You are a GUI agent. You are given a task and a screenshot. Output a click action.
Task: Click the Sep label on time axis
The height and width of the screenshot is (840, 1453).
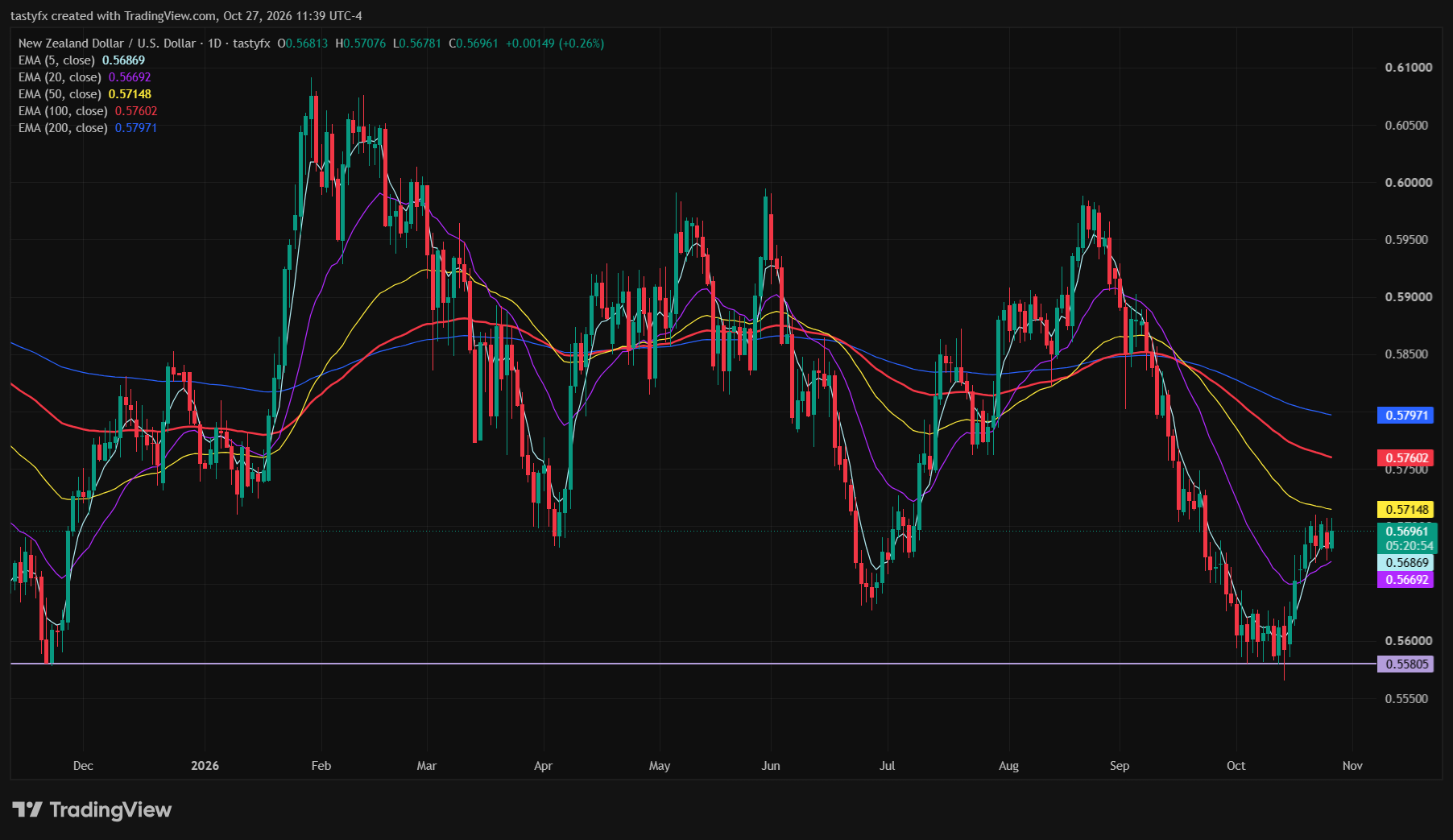point(1120,766)
